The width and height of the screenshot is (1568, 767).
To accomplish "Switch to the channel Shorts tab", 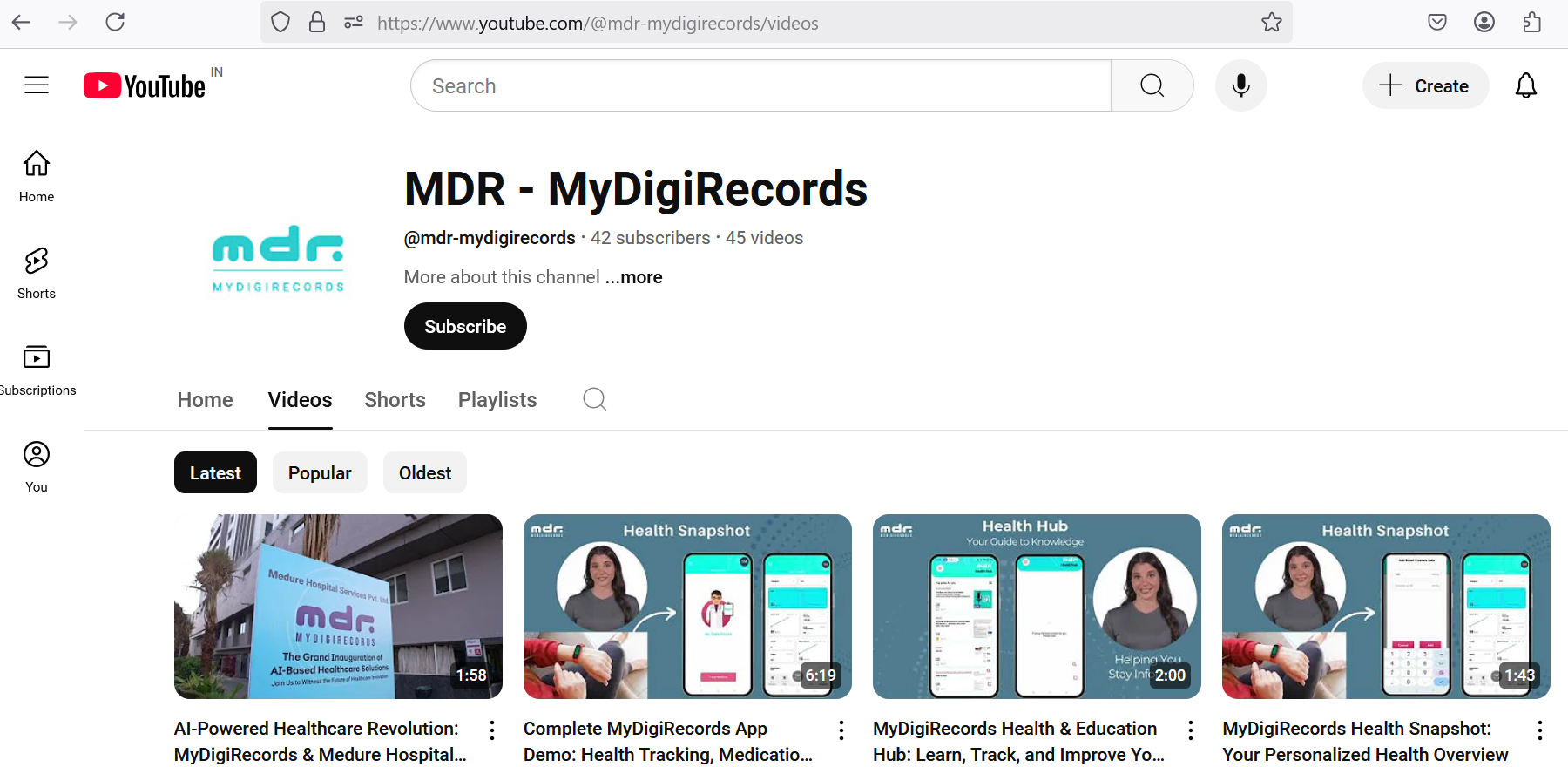I will (395, 400).
